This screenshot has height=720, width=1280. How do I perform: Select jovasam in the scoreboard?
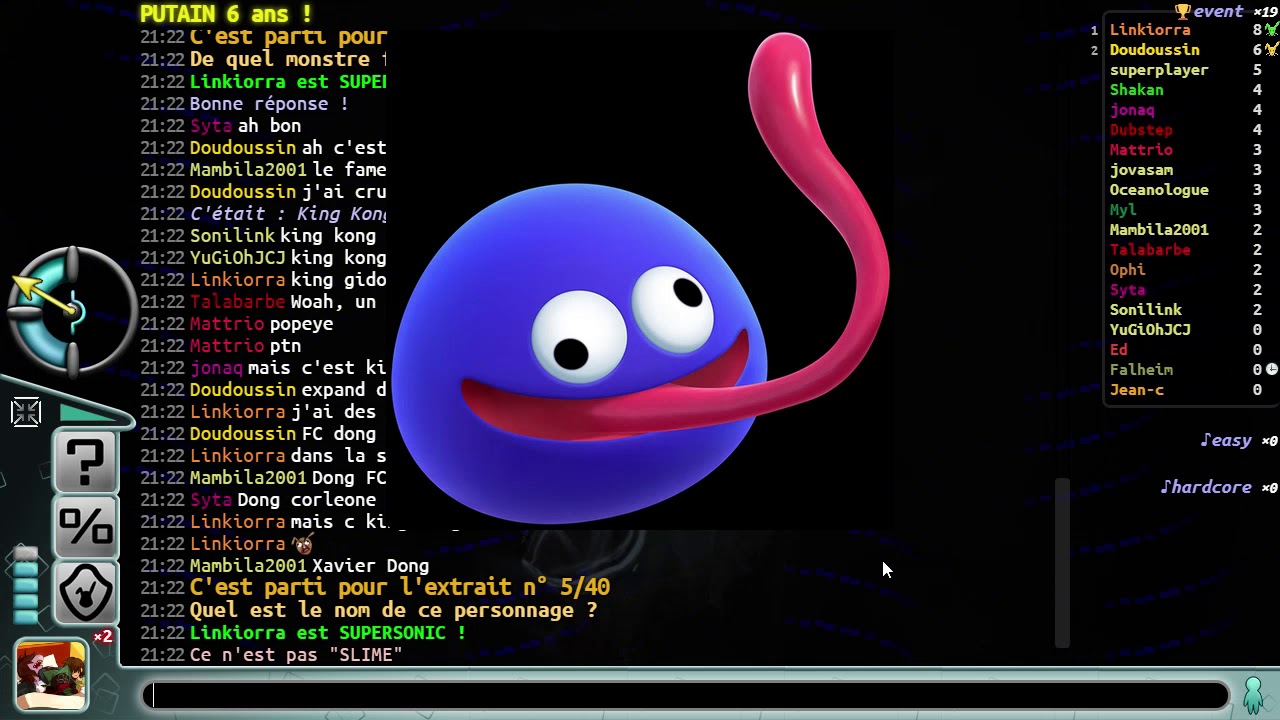[1141, 170]
